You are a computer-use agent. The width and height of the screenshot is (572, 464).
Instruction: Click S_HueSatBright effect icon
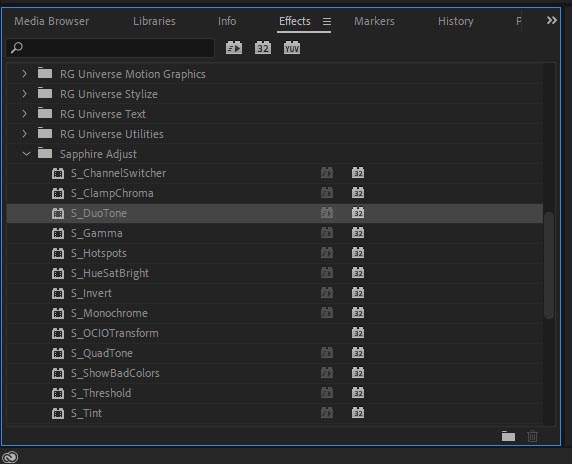click(58, 273)
